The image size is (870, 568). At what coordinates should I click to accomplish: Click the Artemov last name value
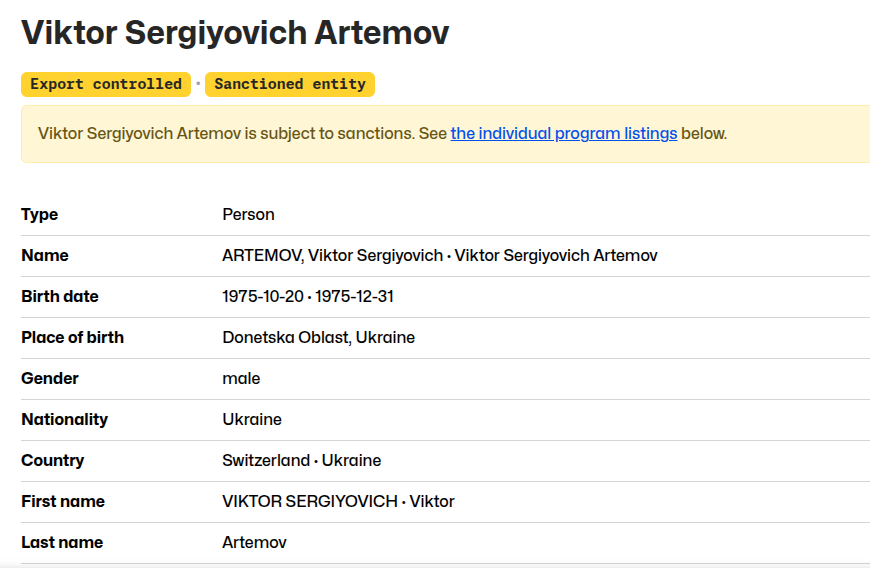[254, 542]
